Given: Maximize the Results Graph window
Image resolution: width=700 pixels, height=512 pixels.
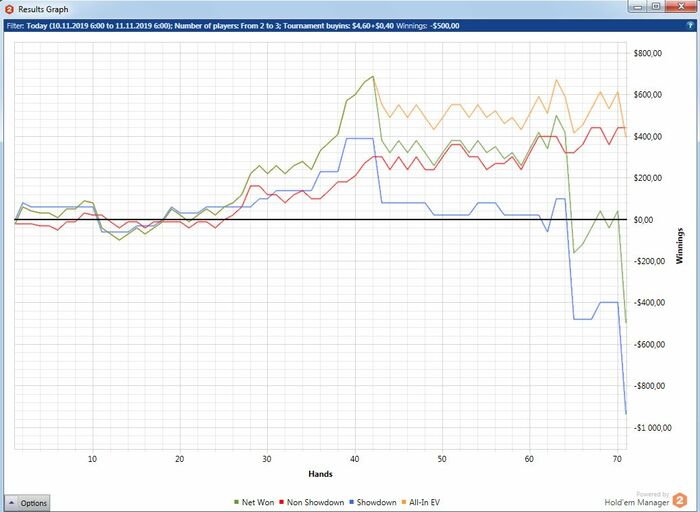Looking at the screenshot, I should [x=655, y=7].
